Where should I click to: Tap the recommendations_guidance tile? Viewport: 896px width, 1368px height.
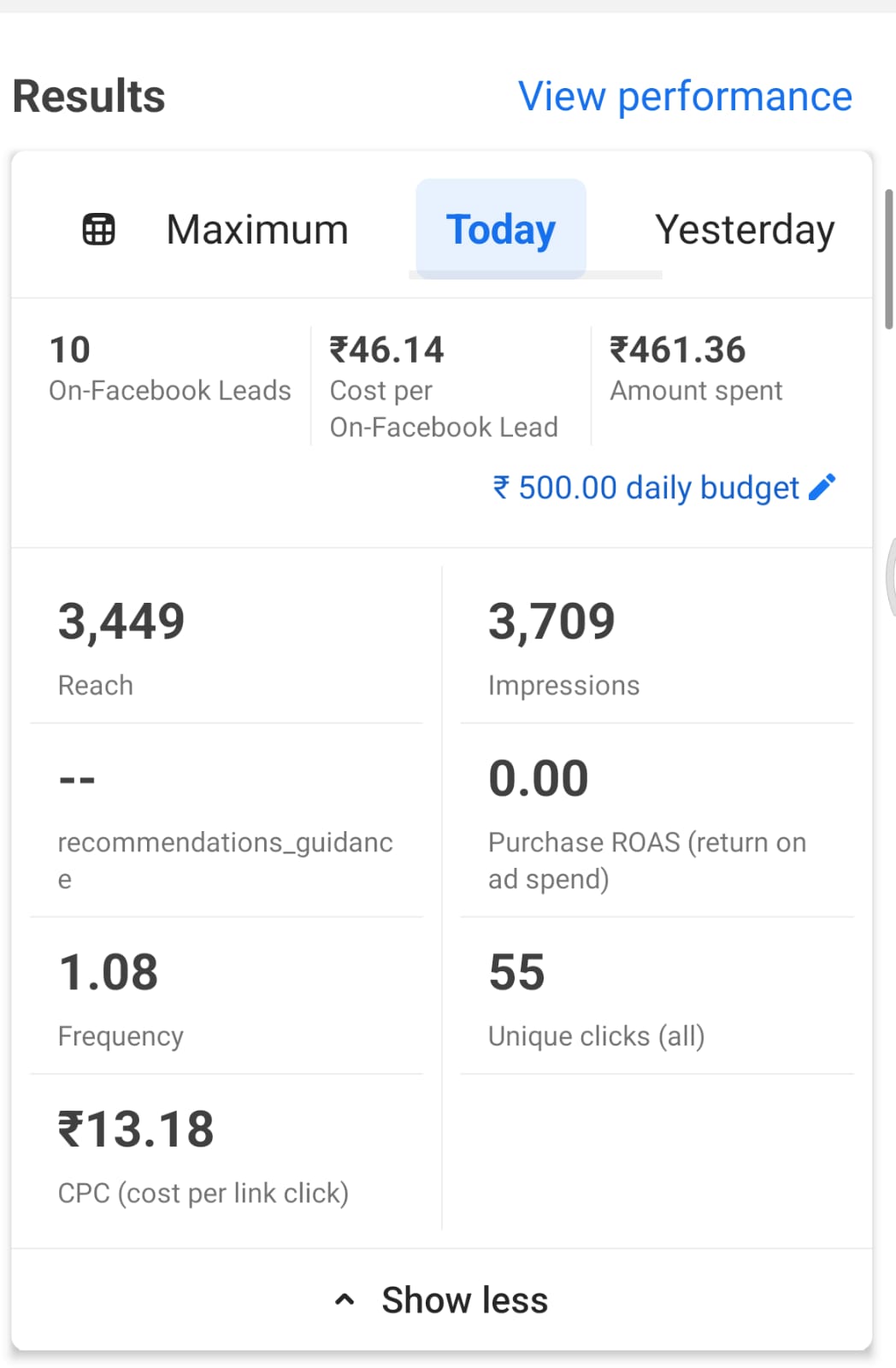[x=227, y=823]
